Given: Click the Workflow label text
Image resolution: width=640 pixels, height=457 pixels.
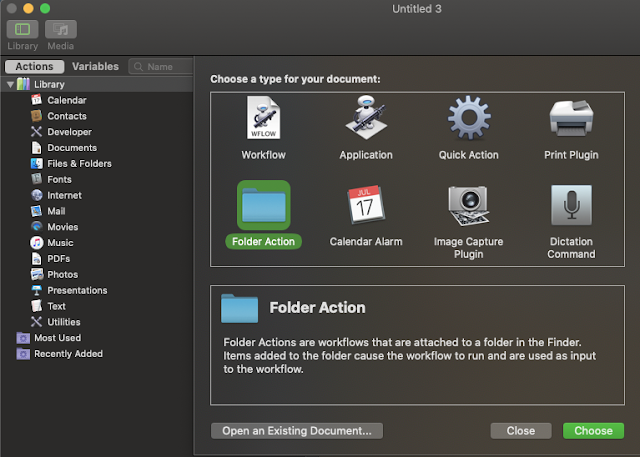Looking at the screenshot, I should 263,155.
